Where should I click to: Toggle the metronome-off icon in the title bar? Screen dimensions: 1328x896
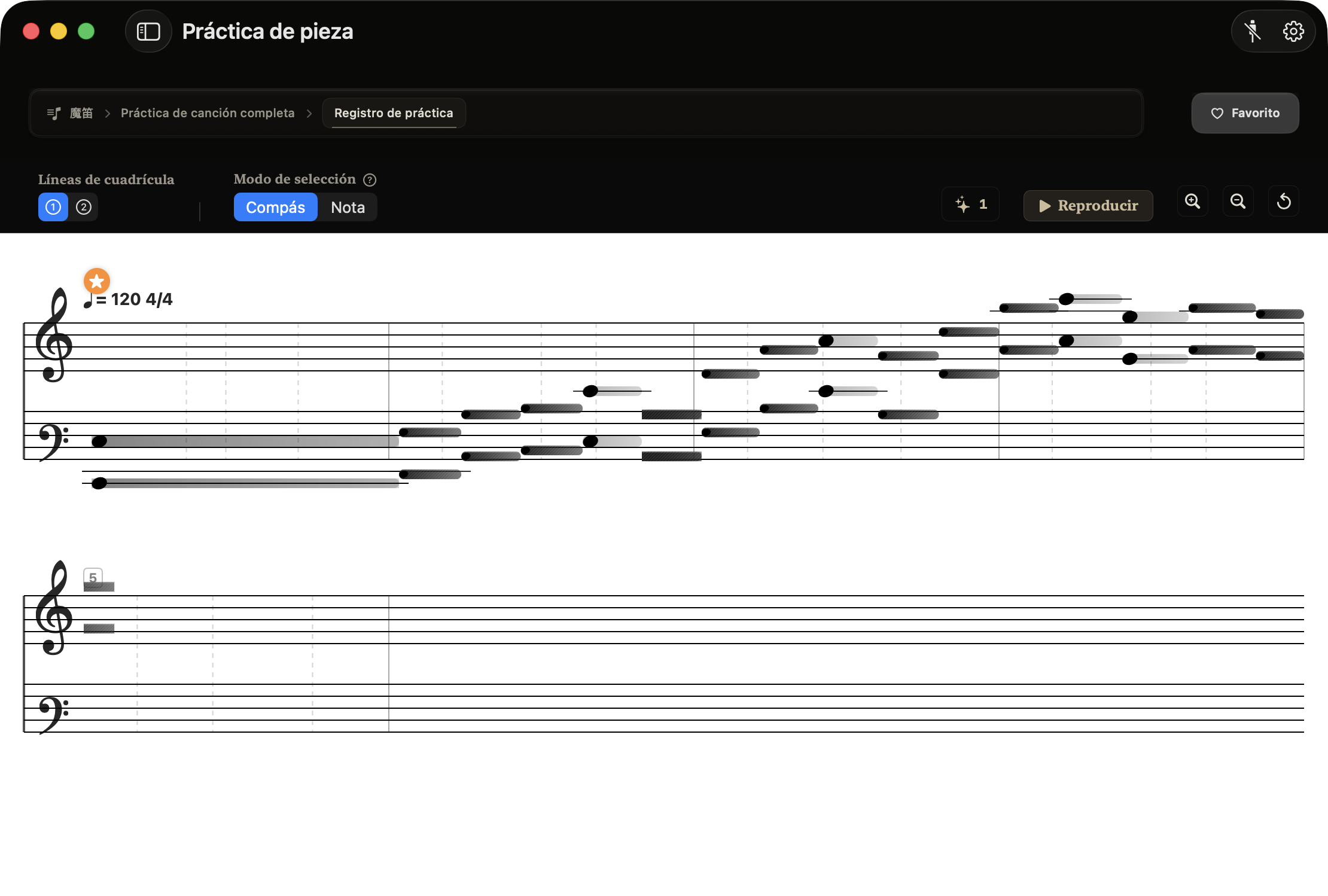pyautogui.click(x=1252, y=31)
